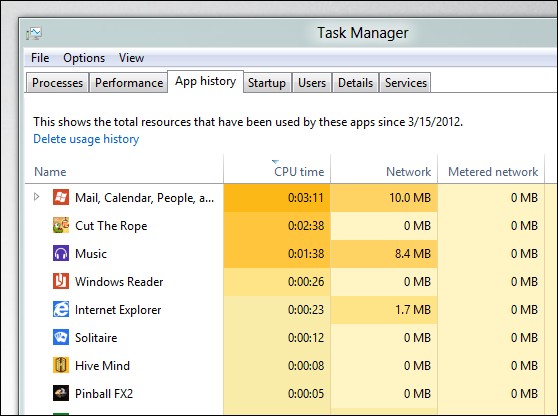Open the Options menu
558x416 pixels.
(84, 58)
